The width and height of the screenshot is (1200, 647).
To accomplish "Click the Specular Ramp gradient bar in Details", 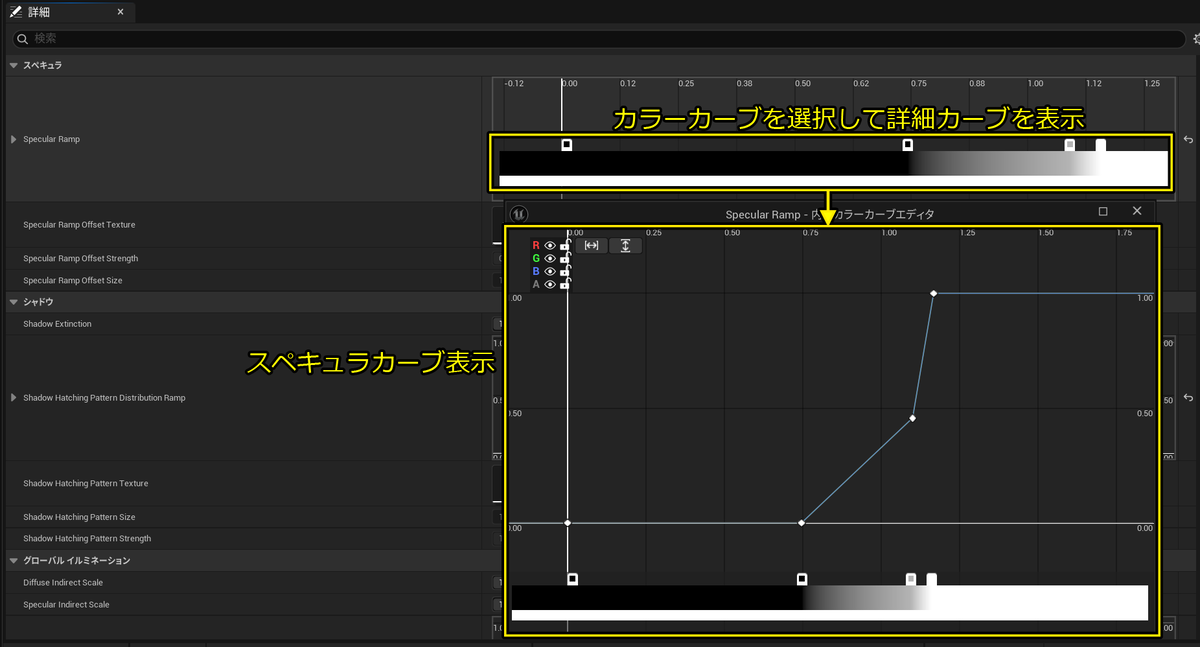I will tap(833, 168).
